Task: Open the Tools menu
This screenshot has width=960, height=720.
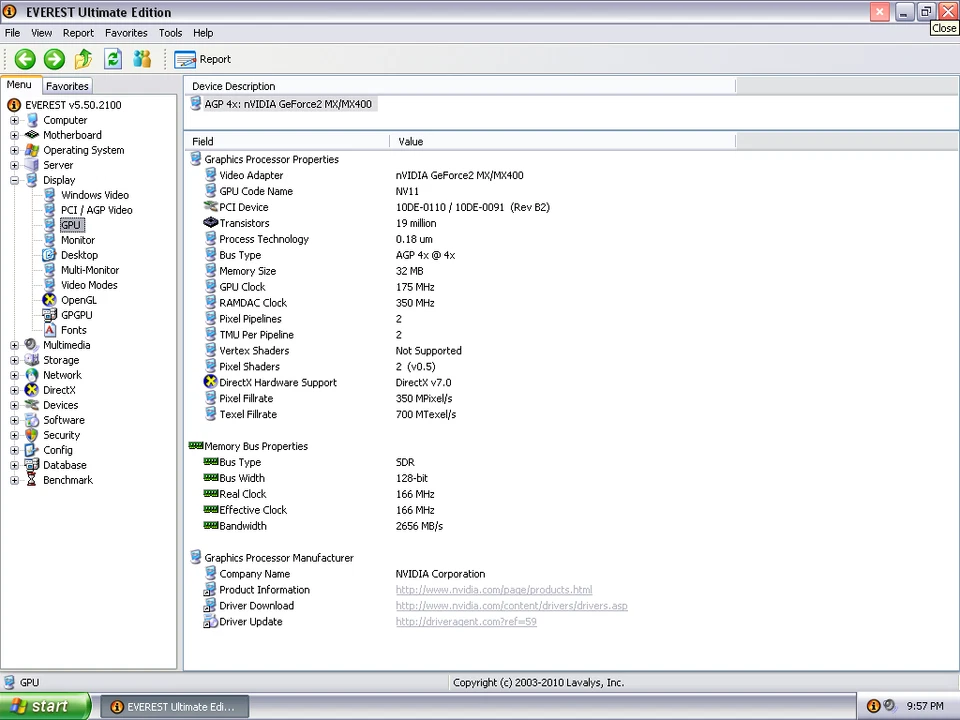Action: point(170,33)
